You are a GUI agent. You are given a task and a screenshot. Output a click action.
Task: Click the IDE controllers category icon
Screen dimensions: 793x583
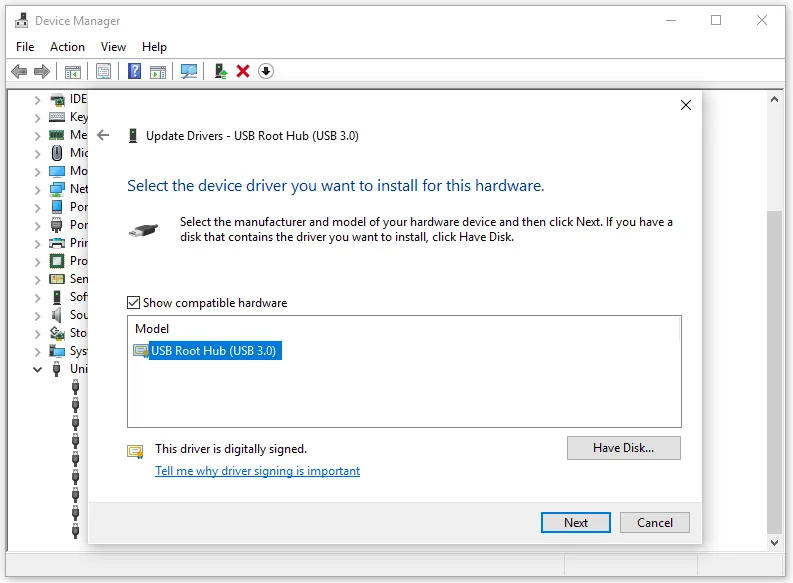[57, 100]
